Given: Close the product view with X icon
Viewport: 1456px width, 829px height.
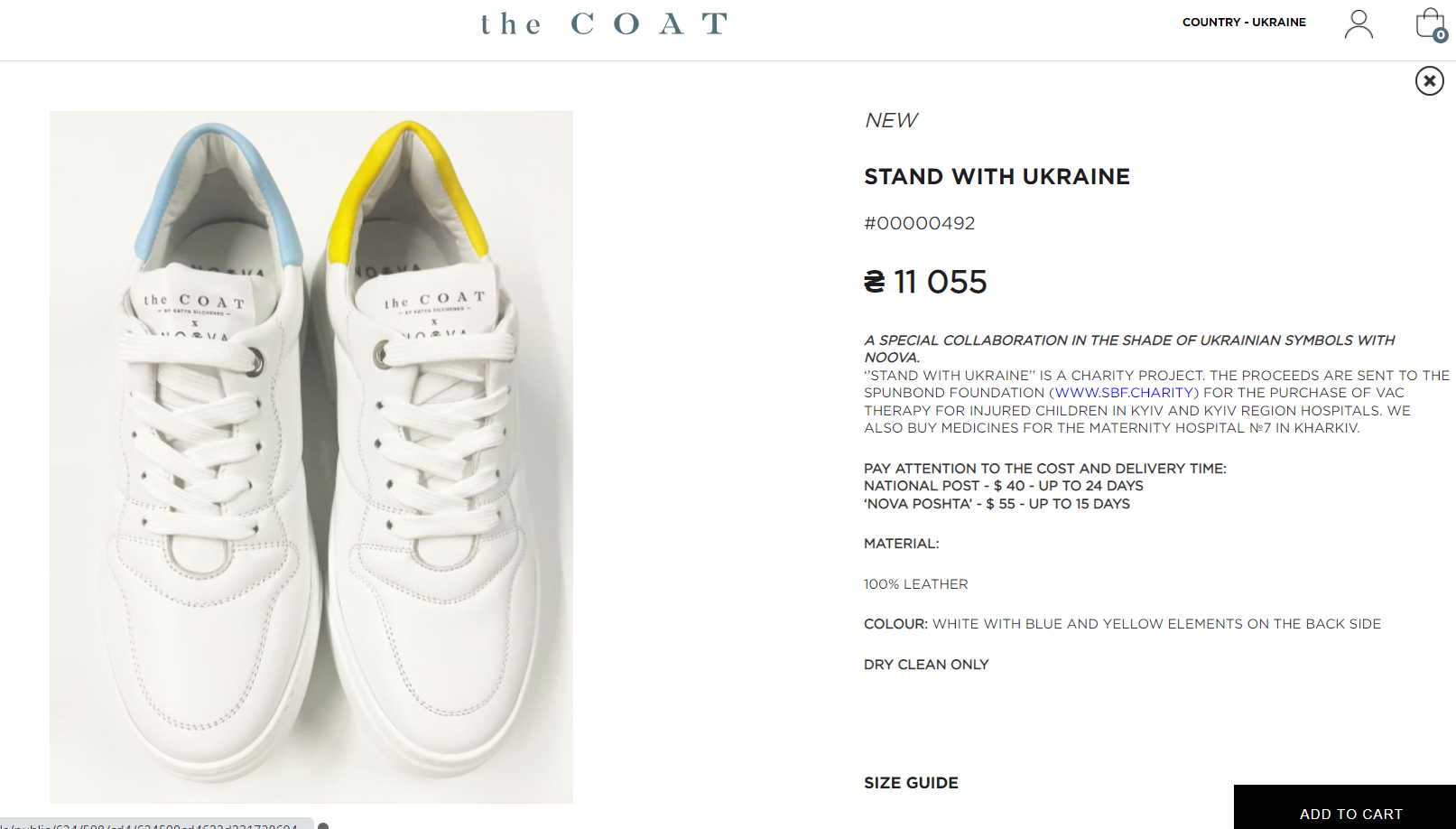Looking at the screenshot, I should click(1429, 81).
